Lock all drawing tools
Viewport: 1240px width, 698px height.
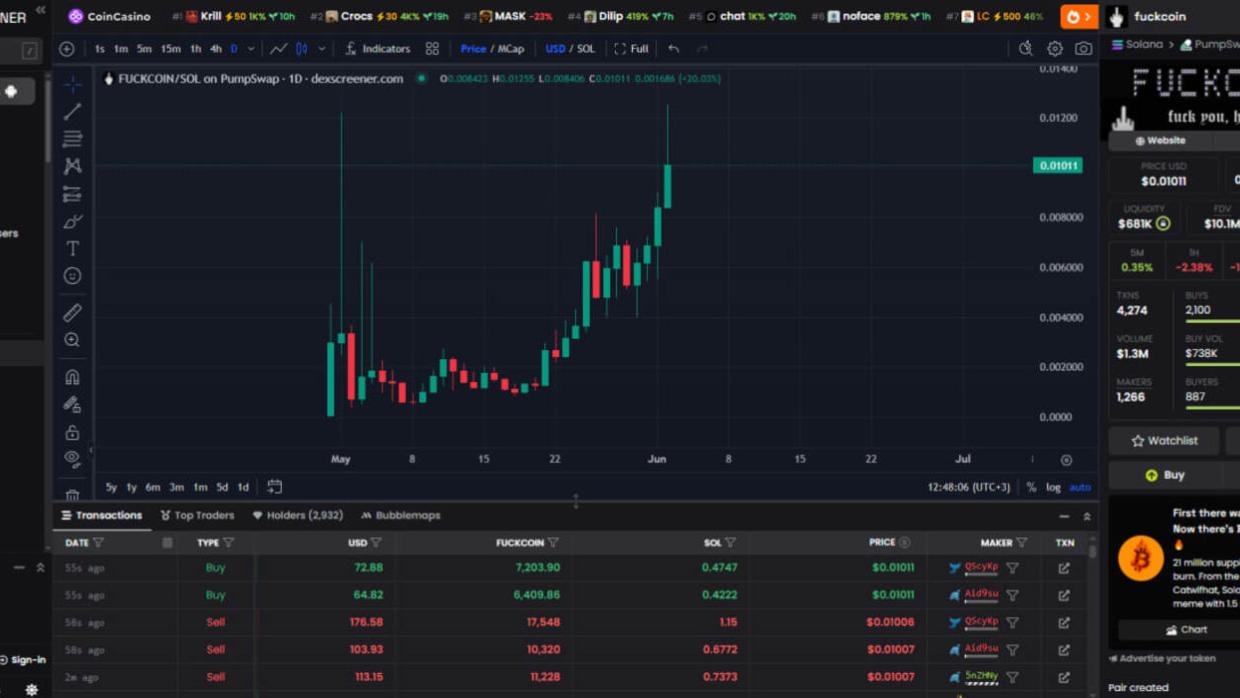tap(72, 432)
